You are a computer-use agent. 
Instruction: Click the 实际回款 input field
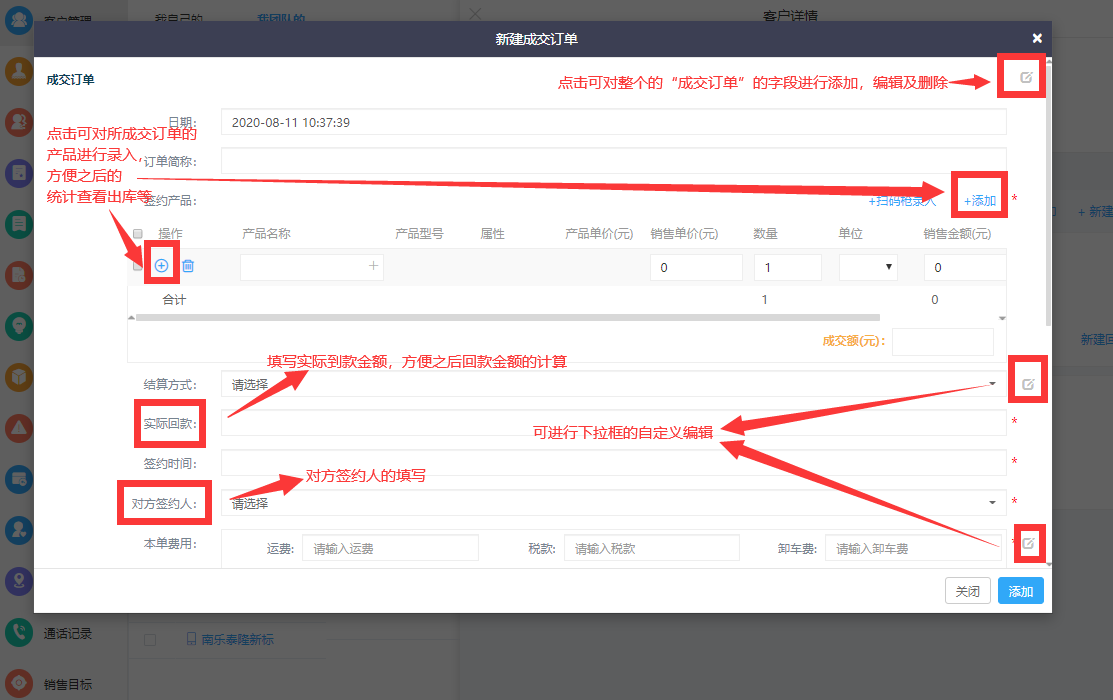coord(613,423)
